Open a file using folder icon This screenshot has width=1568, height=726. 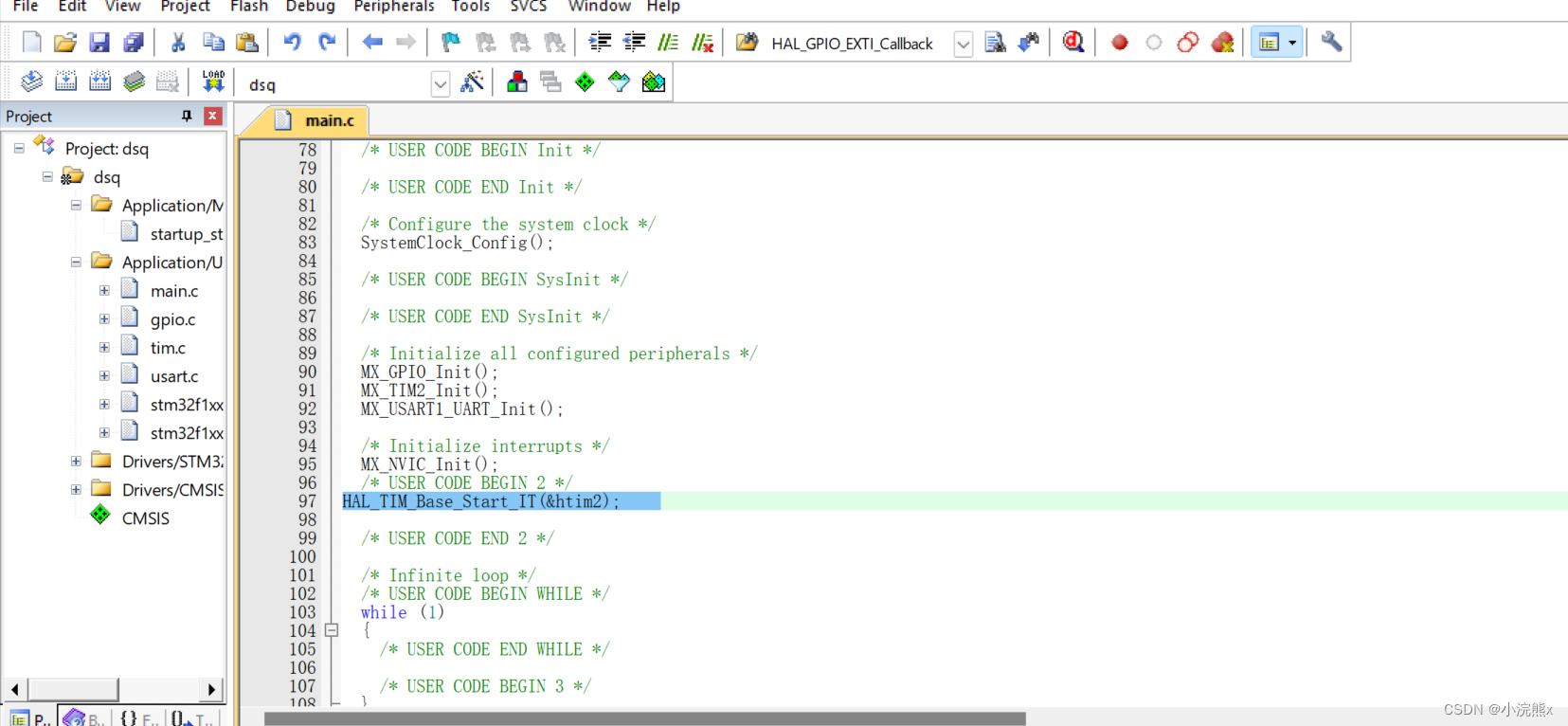pos(64,43)
